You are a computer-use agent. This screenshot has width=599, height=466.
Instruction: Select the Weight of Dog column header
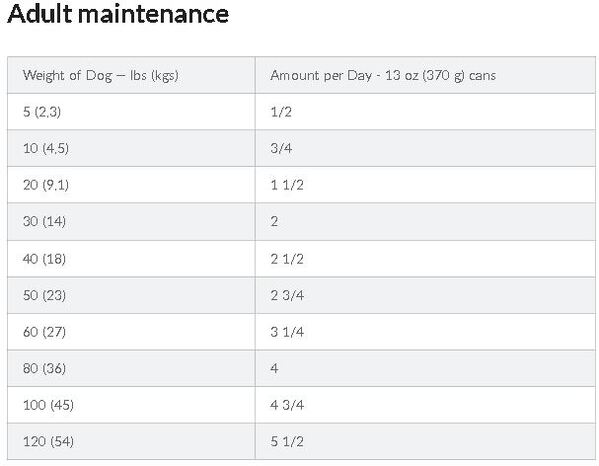point(131,75)
